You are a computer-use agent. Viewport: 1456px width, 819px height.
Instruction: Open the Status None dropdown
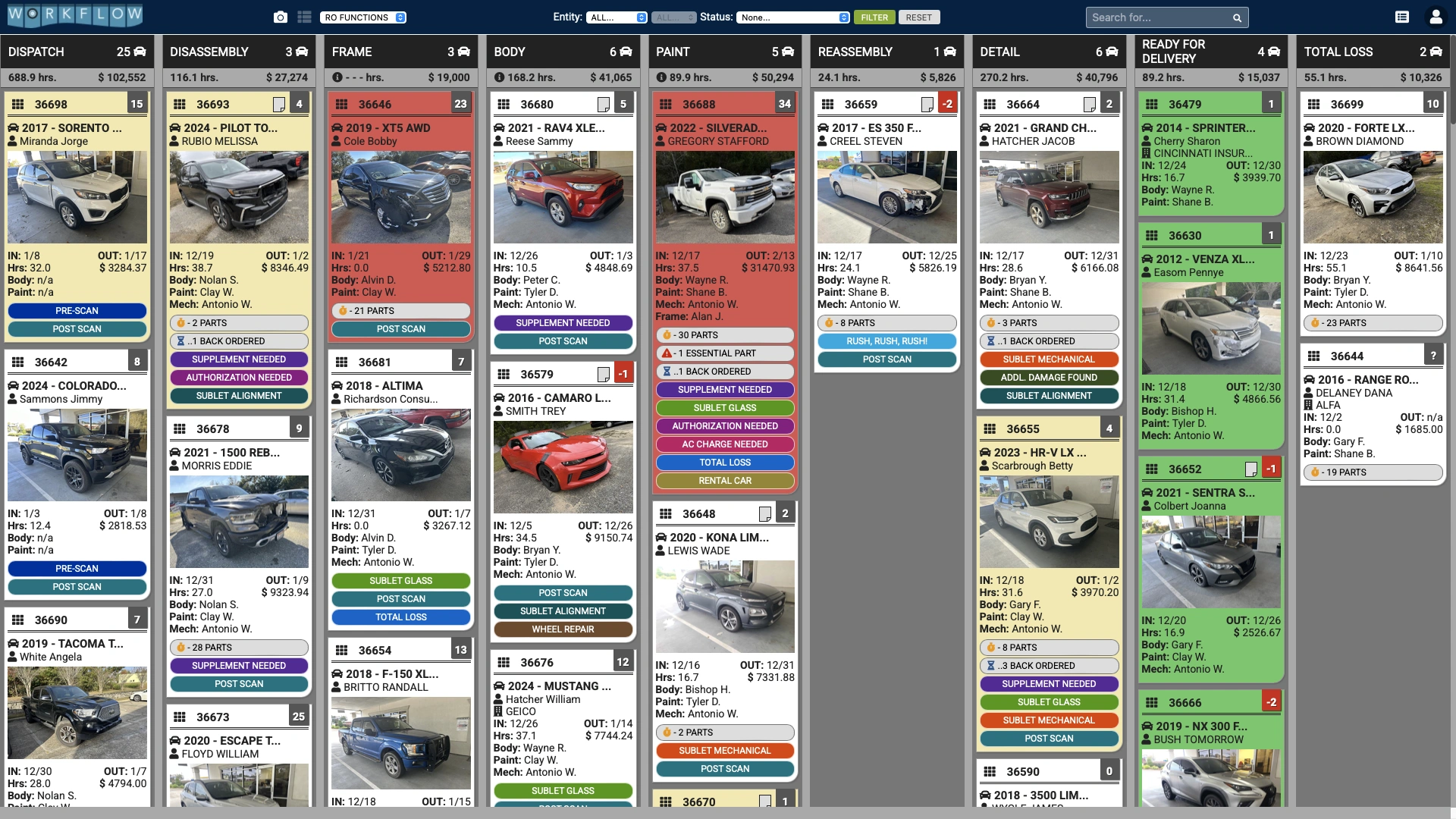coord(792,17)
